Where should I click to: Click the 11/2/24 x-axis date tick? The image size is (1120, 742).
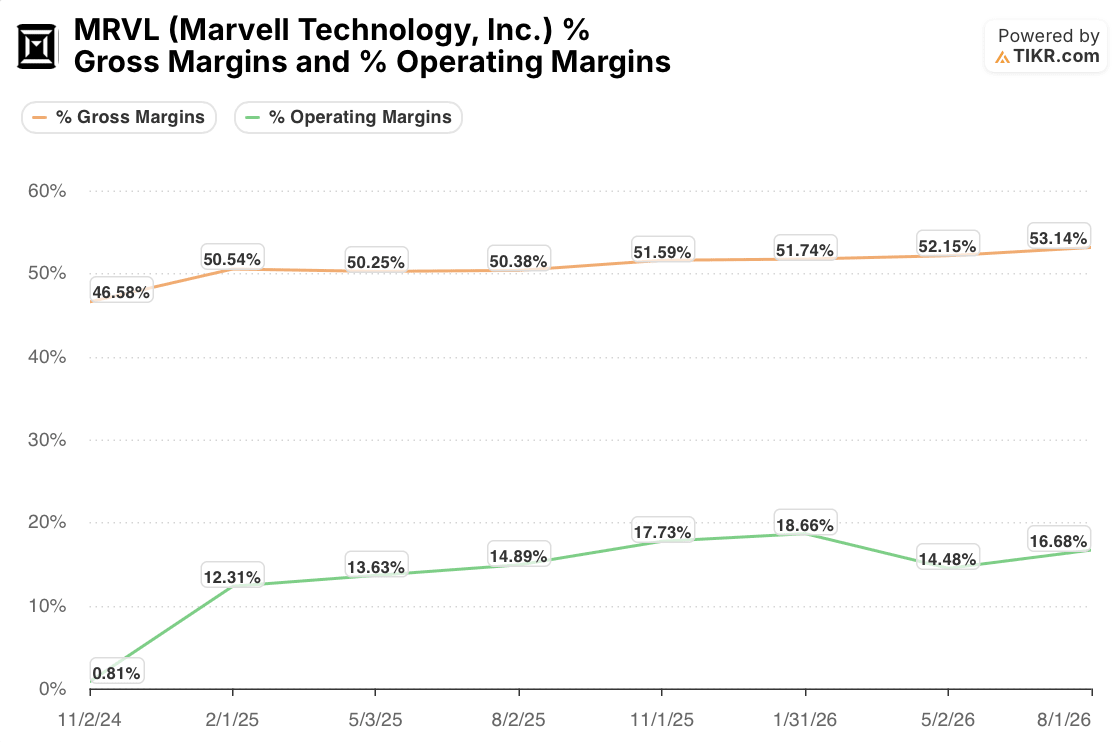(x=89, y=719)
